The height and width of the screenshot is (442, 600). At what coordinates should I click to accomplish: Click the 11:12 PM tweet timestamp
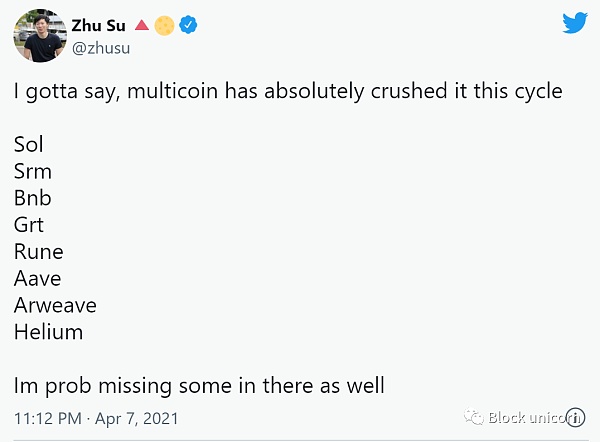50,417
